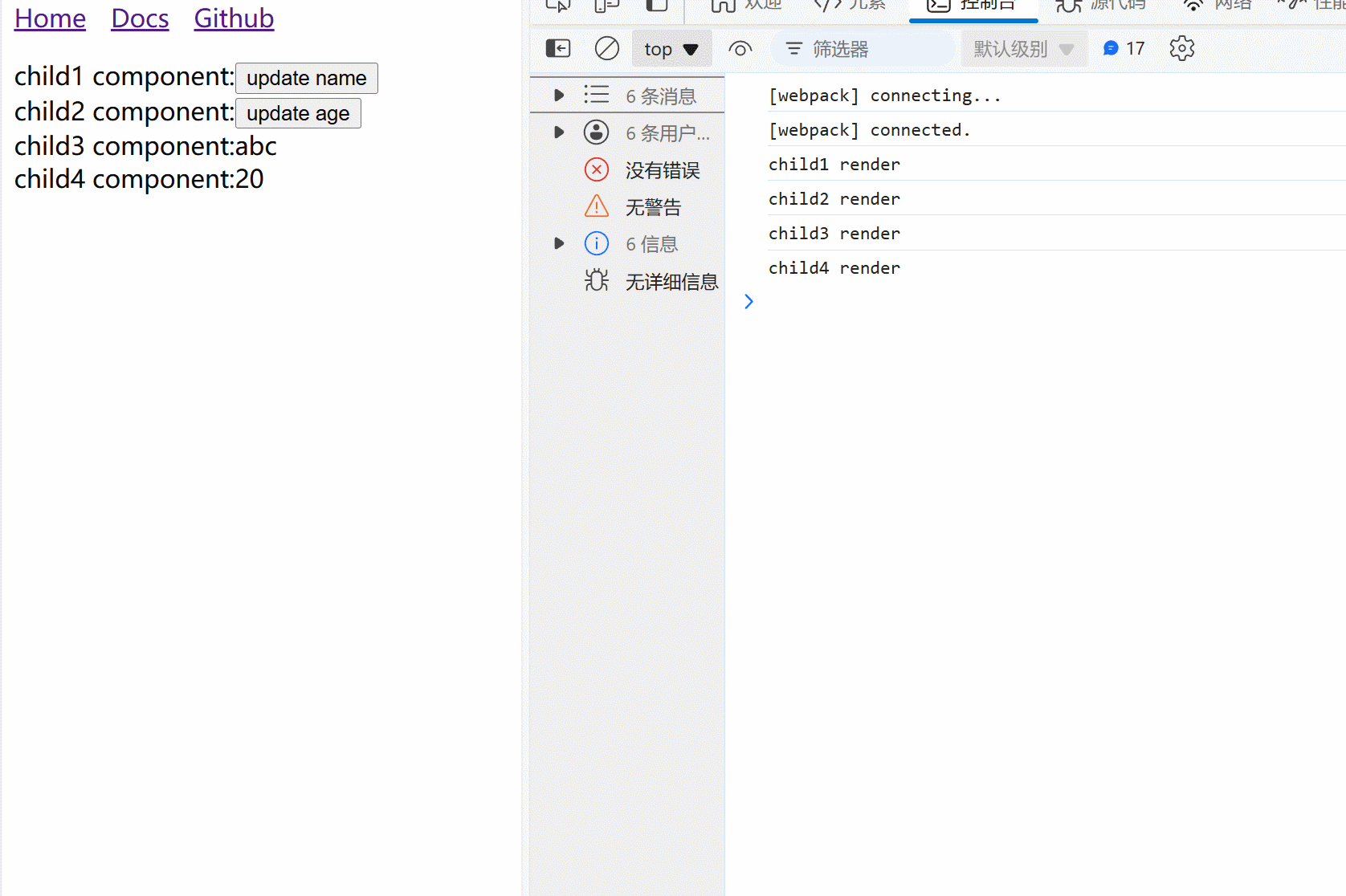Open DevTools settings gear
Image resolution: width=1346 pixels, height=896 pixels.
(x=1181, y=48)
